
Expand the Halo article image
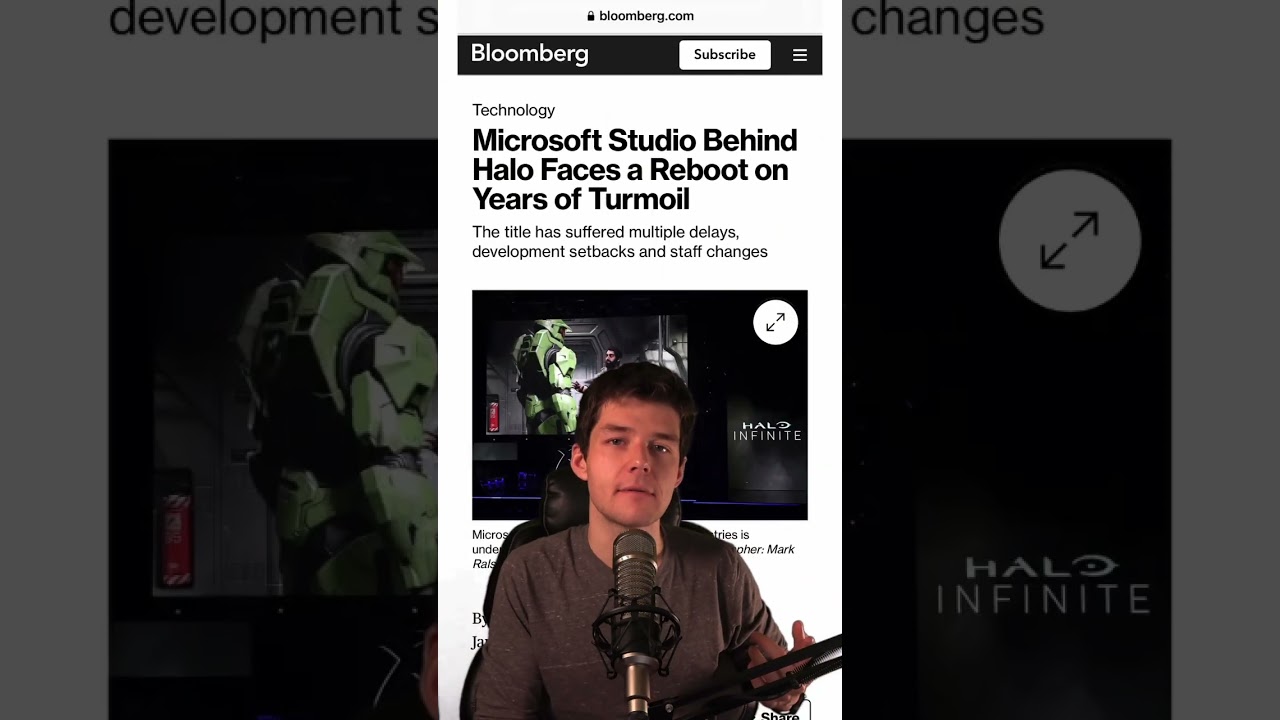[775, 322]
